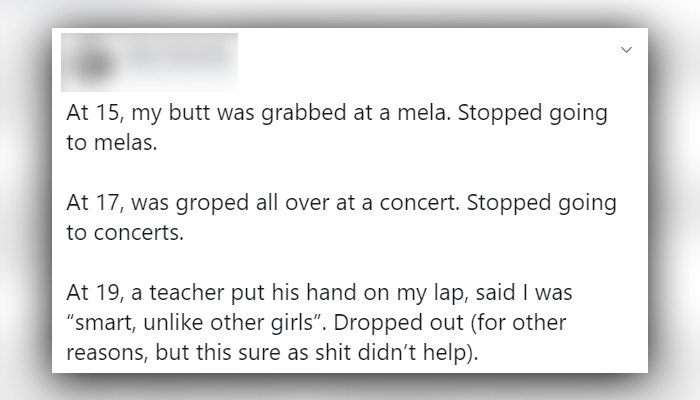Click the paragraph about the mela

click(x=337, y=127)
